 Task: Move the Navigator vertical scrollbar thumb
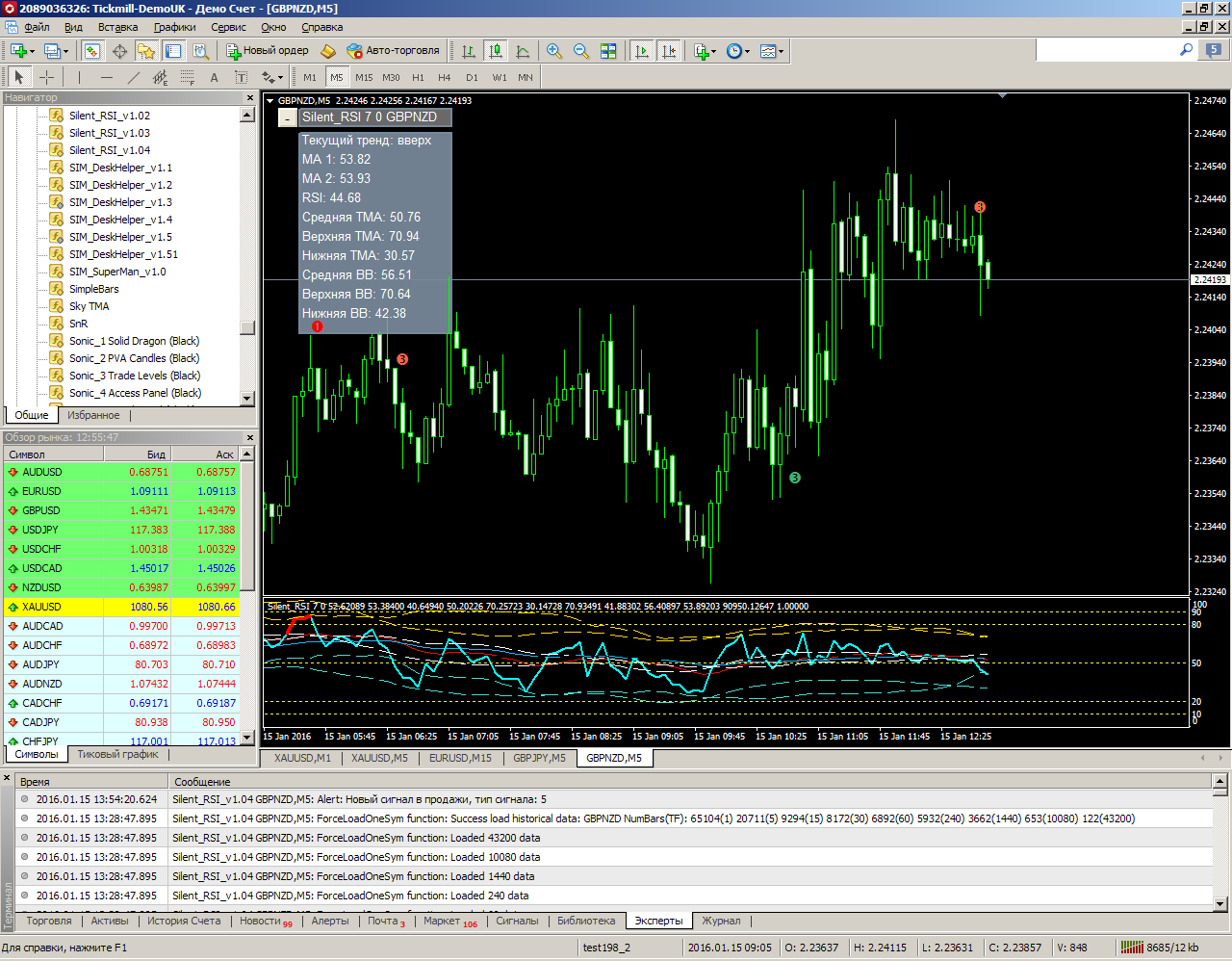(x=247, y=327)
